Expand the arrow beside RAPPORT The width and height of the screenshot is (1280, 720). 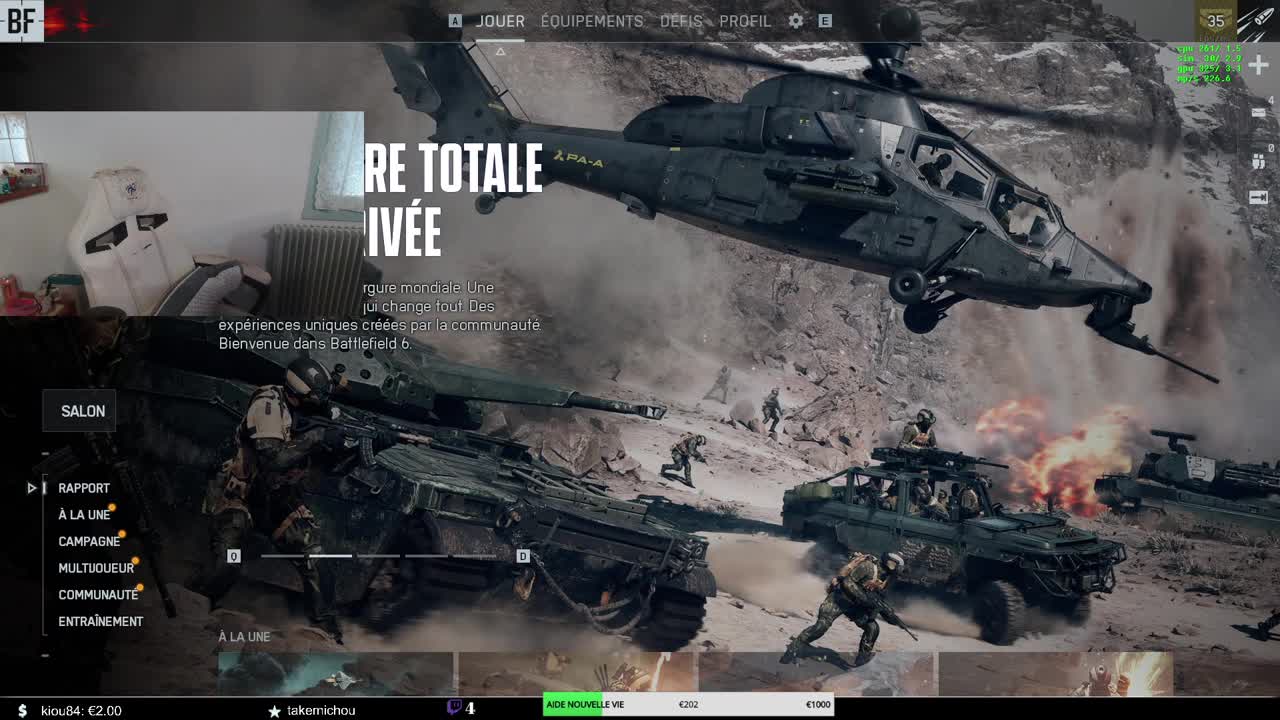tap(32, 488)
